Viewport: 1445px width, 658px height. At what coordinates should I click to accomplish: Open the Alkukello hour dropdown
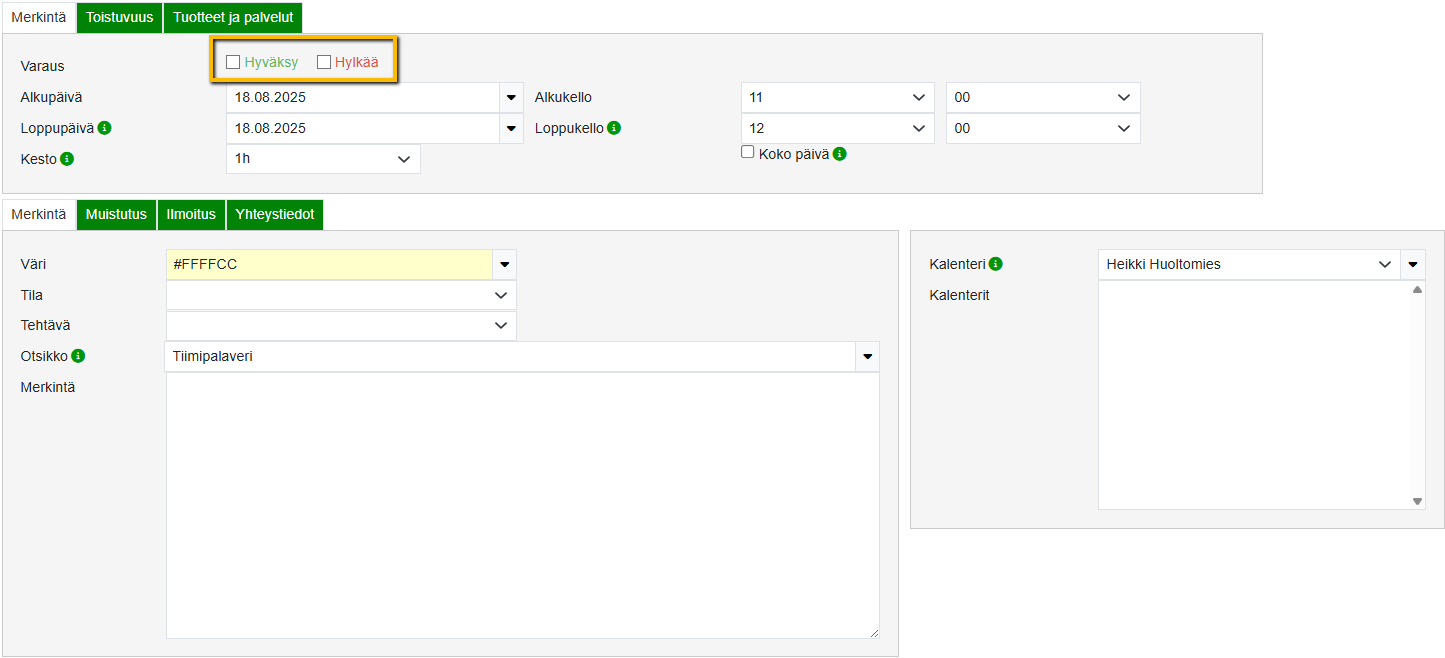pos(837,98)
